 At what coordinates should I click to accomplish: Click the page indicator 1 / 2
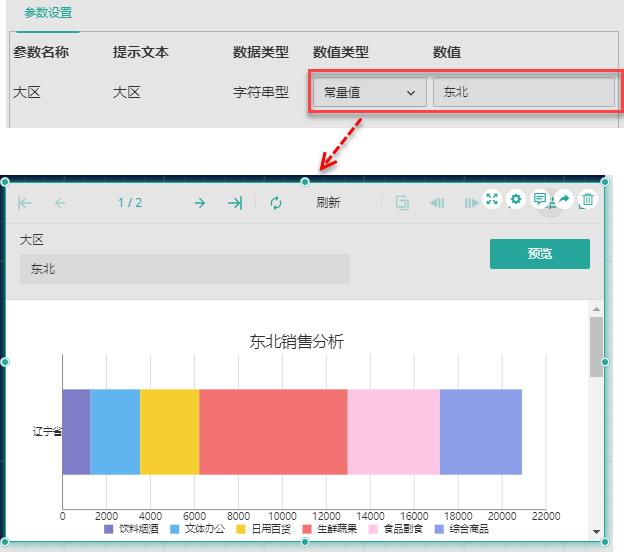coord(130,203)
